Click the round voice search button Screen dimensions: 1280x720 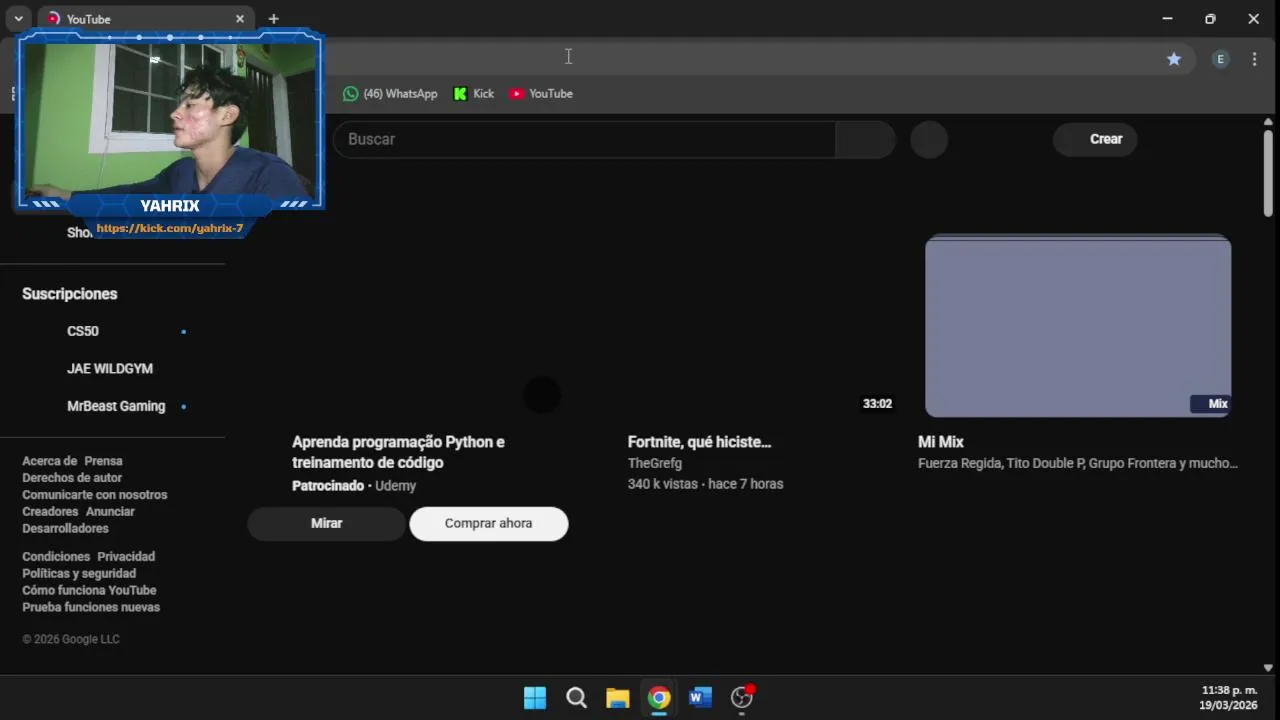tap(929, 139)
